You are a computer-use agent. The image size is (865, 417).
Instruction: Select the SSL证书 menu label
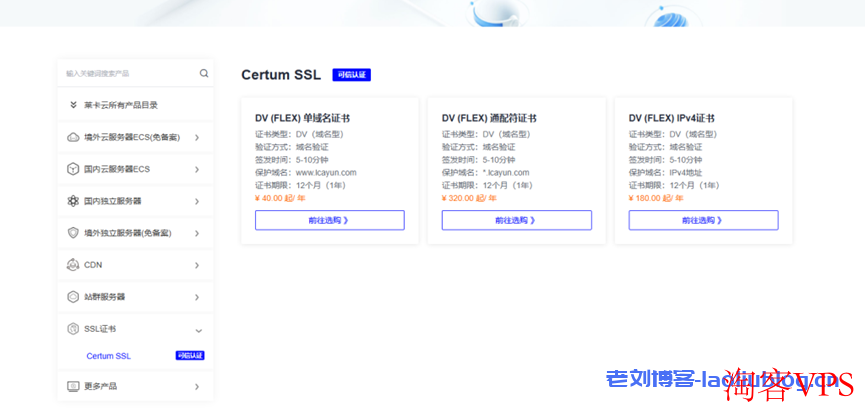click(100, 329)
